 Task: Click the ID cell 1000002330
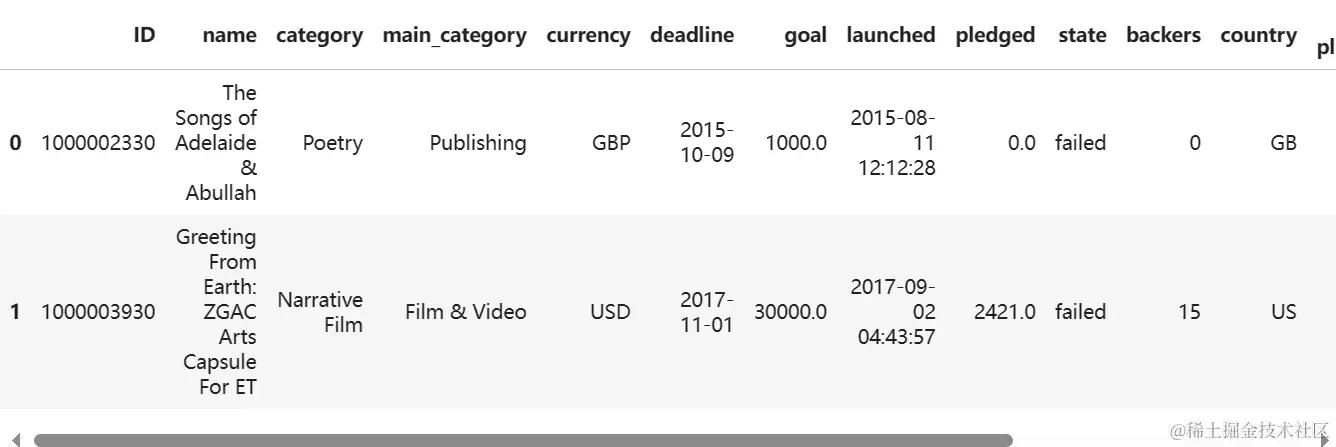[x=98, y=143]
